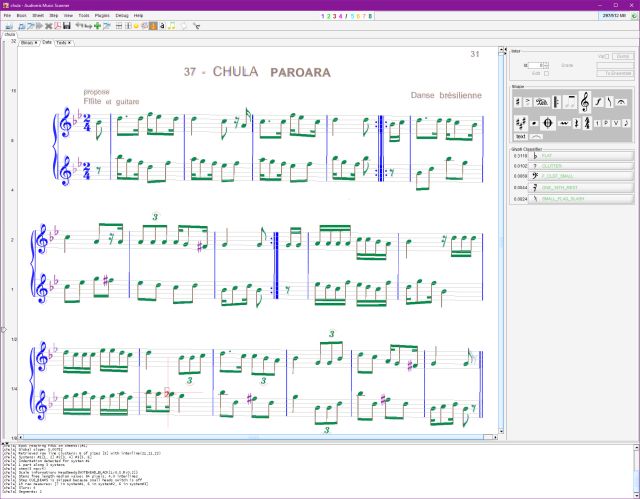Screen dimensions: 640x499
Task: Open the Sheet menu
Action: pos(38,16)
